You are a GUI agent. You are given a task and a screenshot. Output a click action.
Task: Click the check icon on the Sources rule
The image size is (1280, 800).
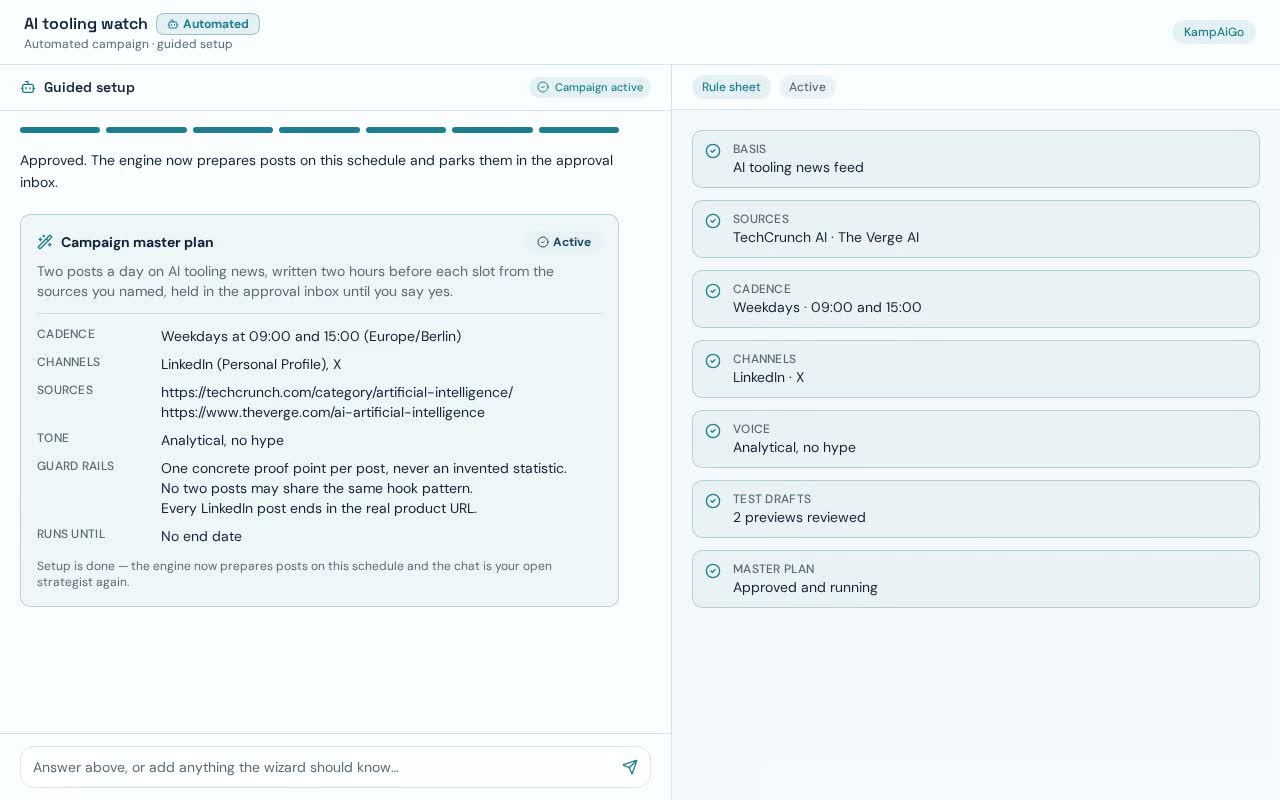point(713,221)
